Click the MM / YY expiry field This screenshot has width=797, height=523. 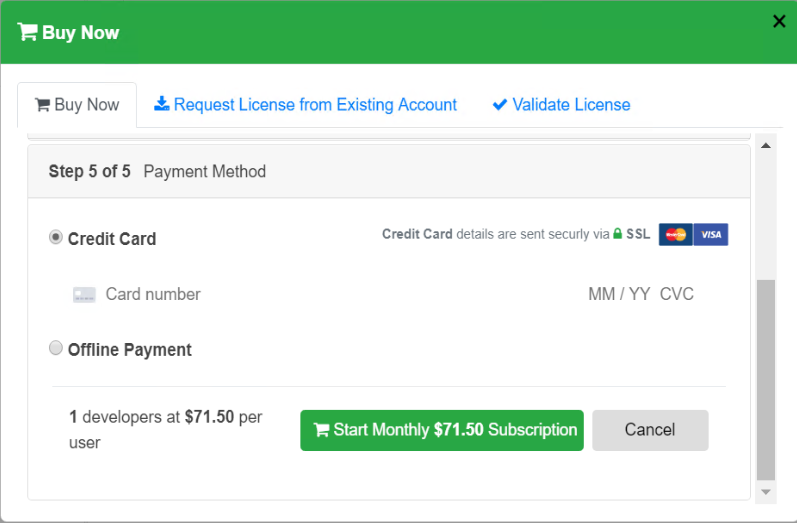pyautogui.click(x=618, y=294)
